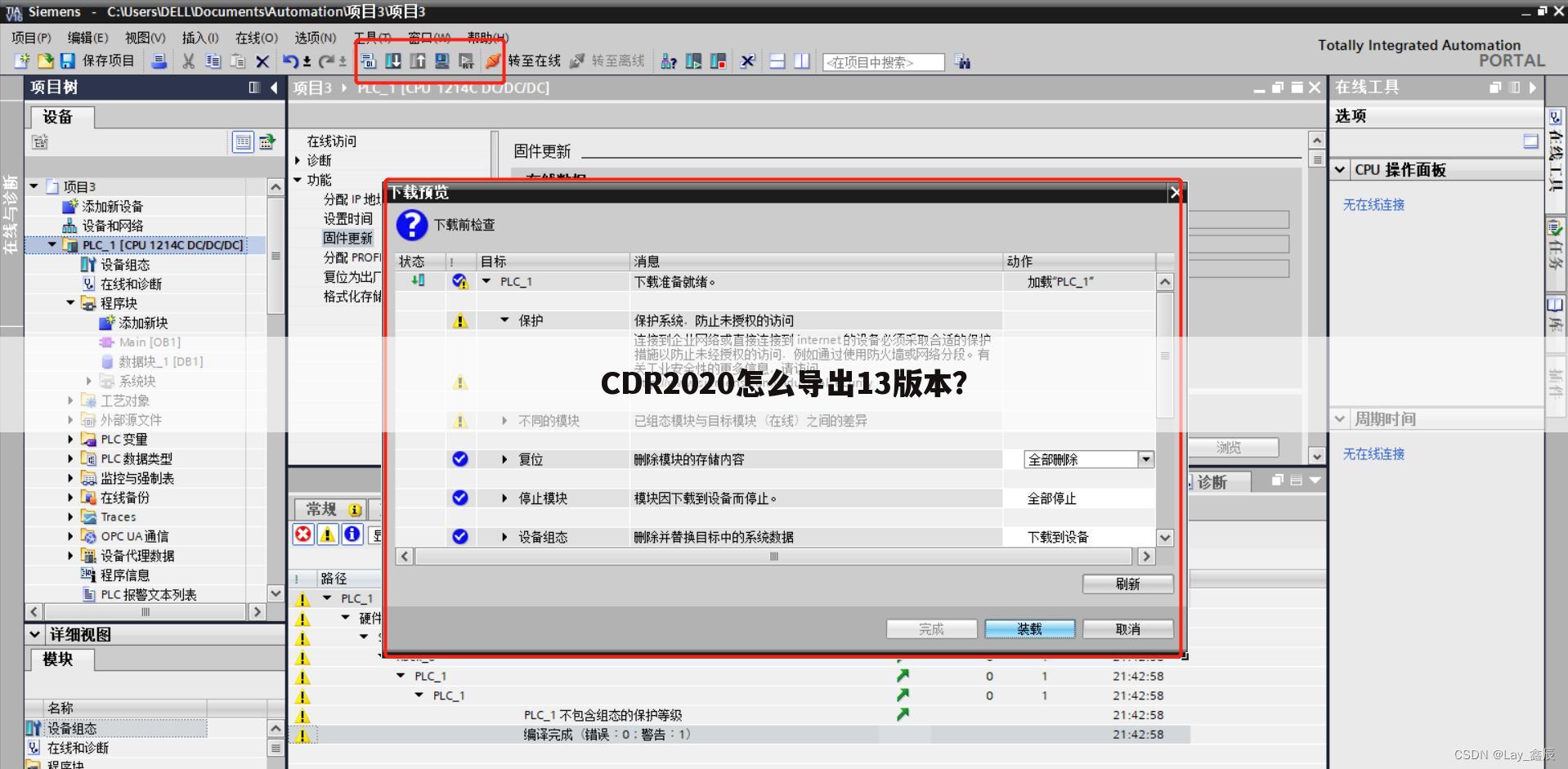Click the dialog's horizontal scrollbar thumb
This screenshot has width=1568, height=769.
pyautogui.click(x=773, y=557)
